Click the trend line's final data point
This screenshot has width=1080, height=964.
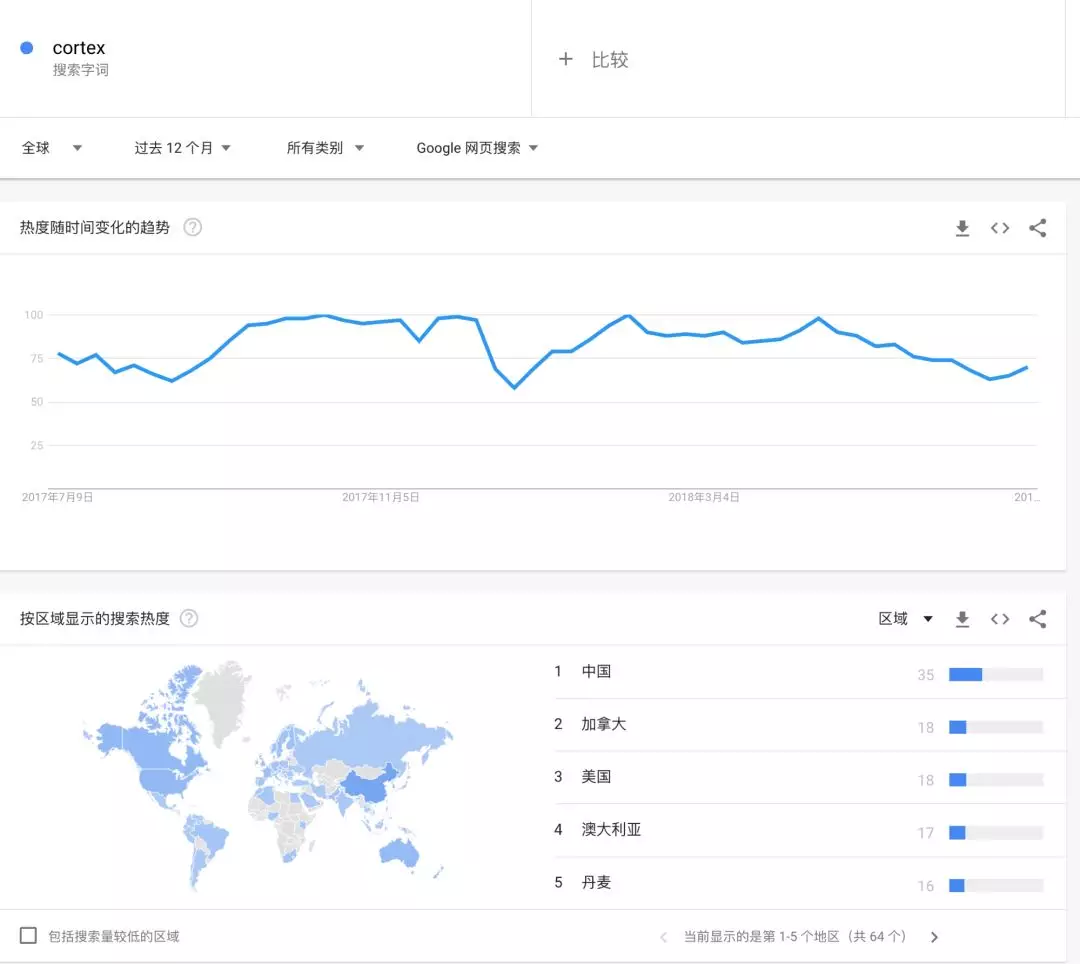pyautogui.click(x=1026, y=368)
